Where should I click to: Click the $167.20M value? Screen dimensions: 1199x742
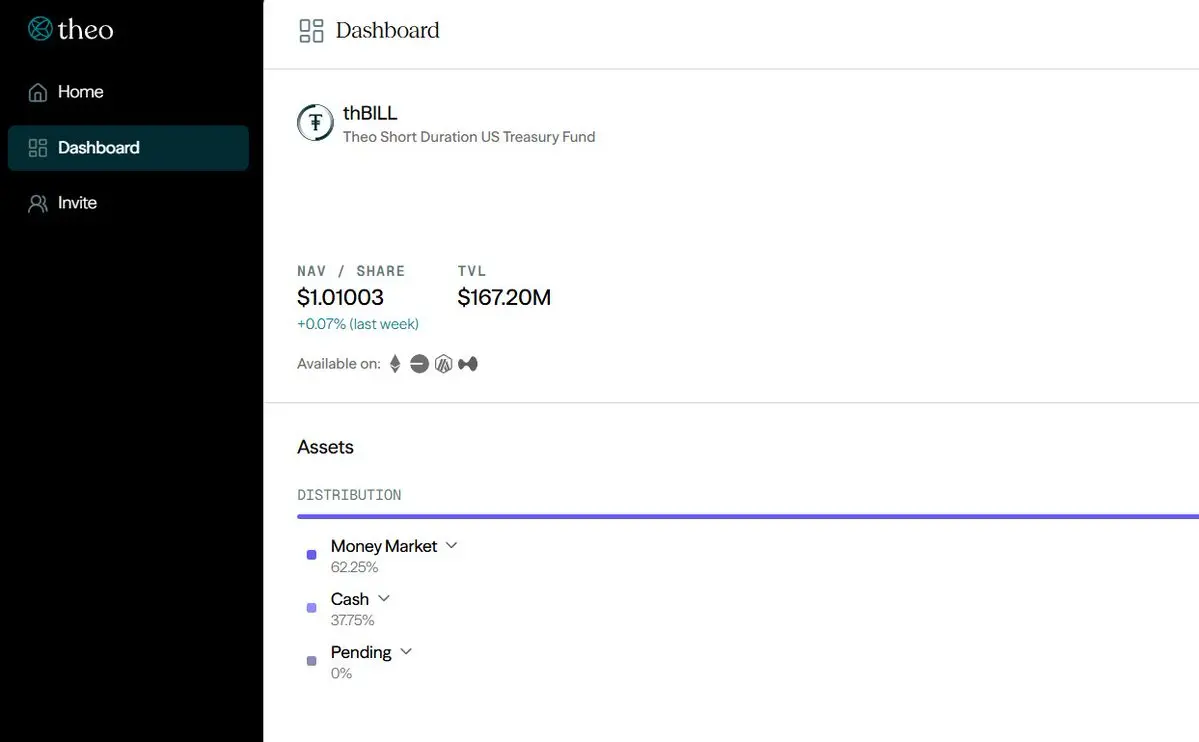tap(504, 297)
